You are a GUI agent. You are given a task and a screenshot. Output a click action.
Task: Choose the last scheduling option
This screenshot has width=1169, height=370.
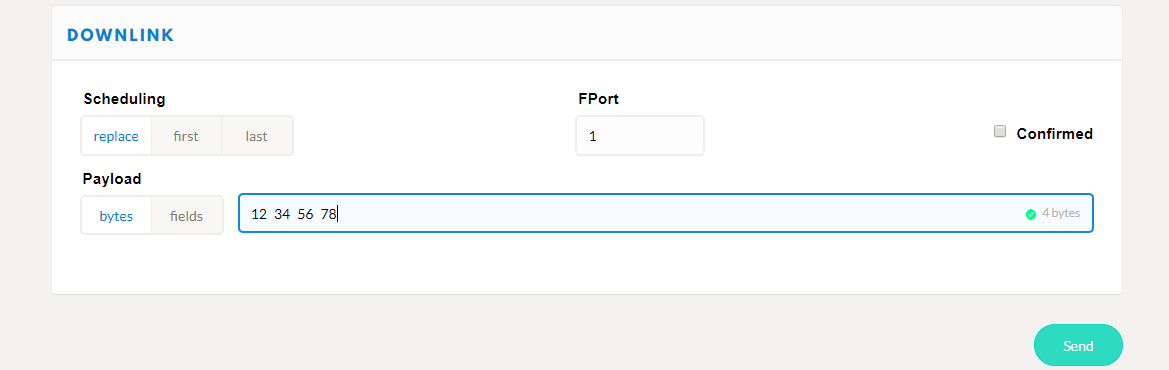point(256,136)
